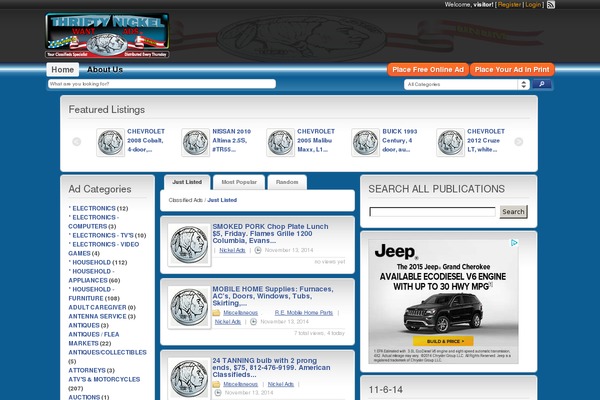Viewport: 600px width, 400px height.
Task: Click the Register link
Action: (x=509, y=5)
